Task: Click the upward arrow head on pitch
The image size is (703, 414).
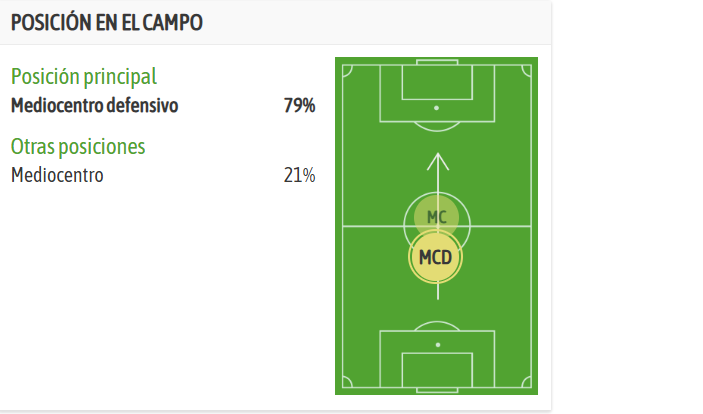Action: point(438,161)
